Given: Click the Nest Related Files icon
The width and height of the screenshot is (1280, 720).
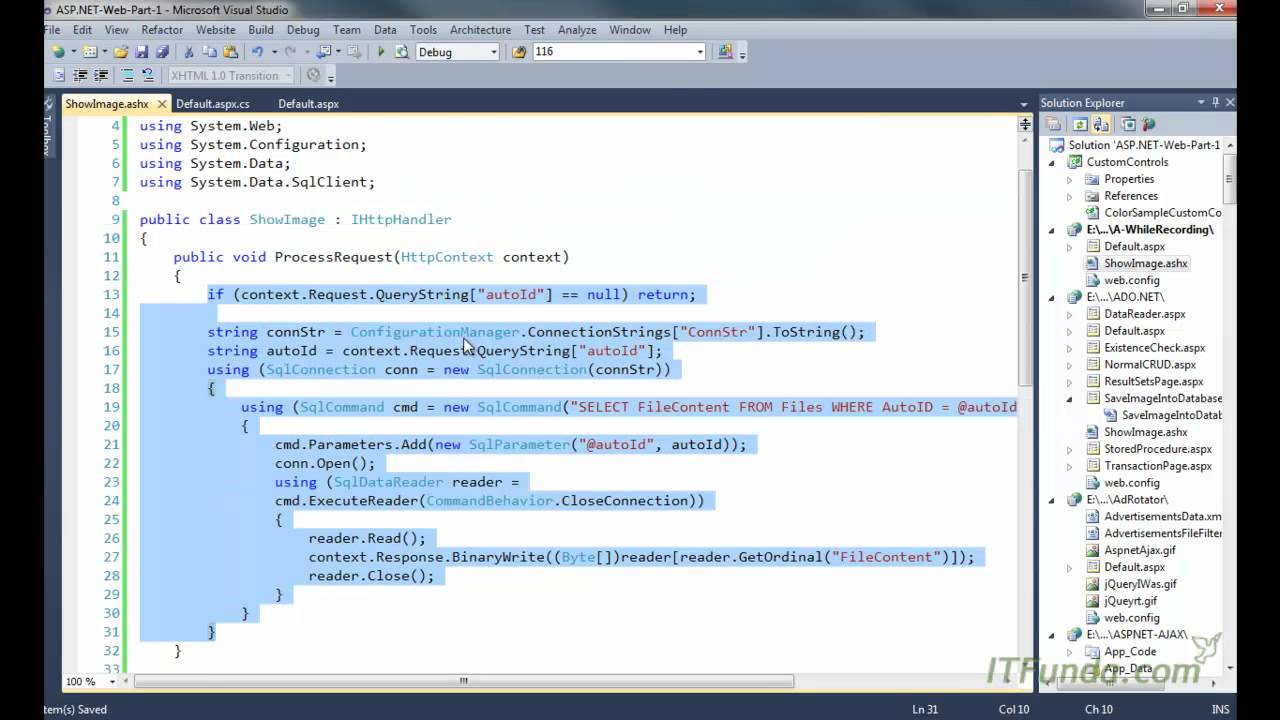Looking at the screenshot, I should coord(1101,124).
